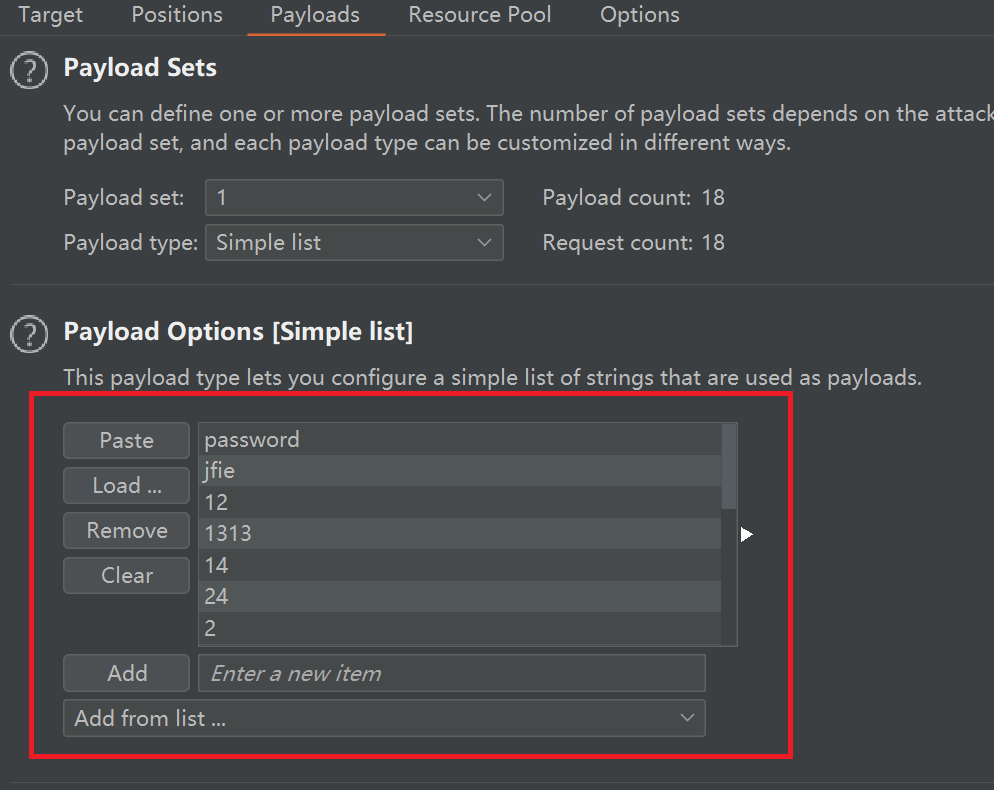Viewport: 994px width, 790px height.
Task: Expand the Payload type dropdown
Action: coord(354,243)
